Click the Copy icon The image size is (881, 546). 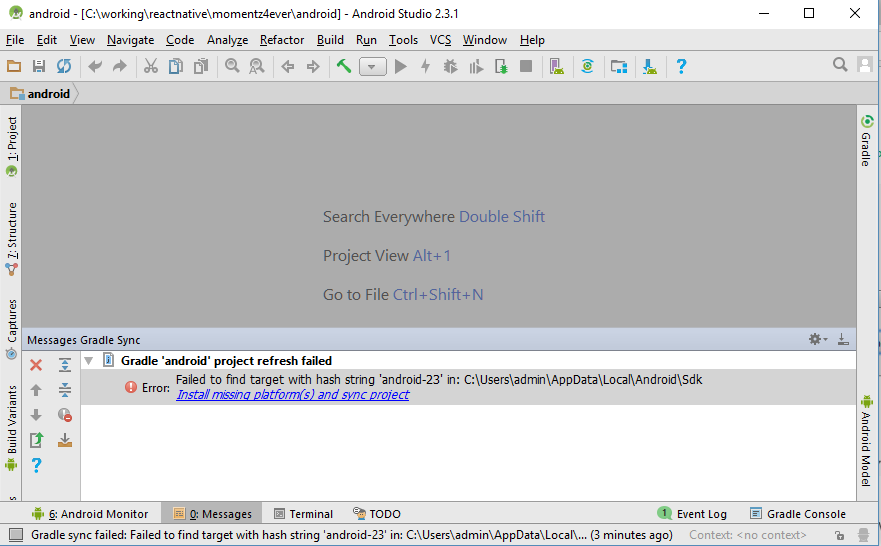(176, 66)
